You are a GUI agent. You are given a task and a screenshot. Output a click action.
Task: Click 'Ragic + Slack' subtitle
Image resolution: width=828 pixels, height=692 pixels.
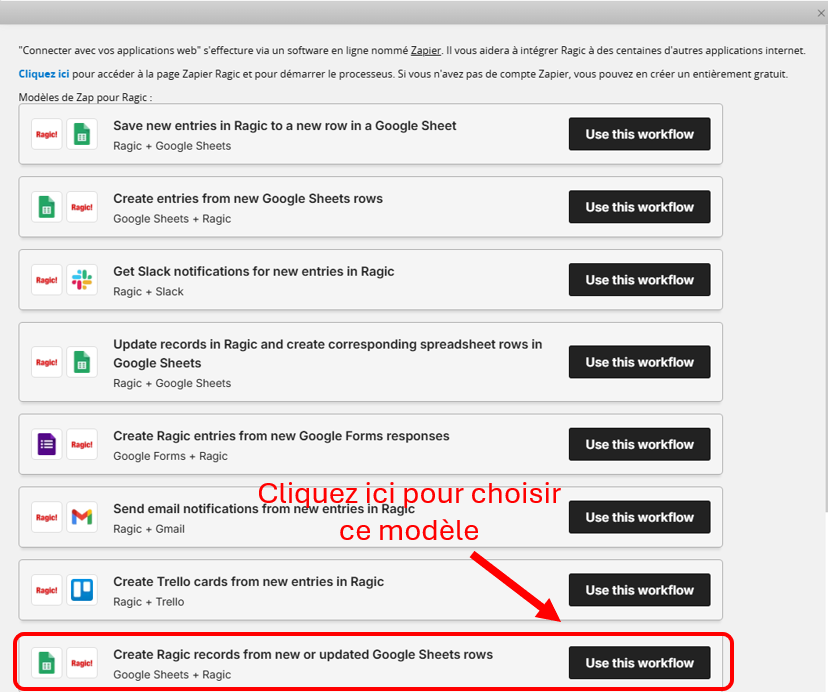pyautogui.click(x=148, y=292)
